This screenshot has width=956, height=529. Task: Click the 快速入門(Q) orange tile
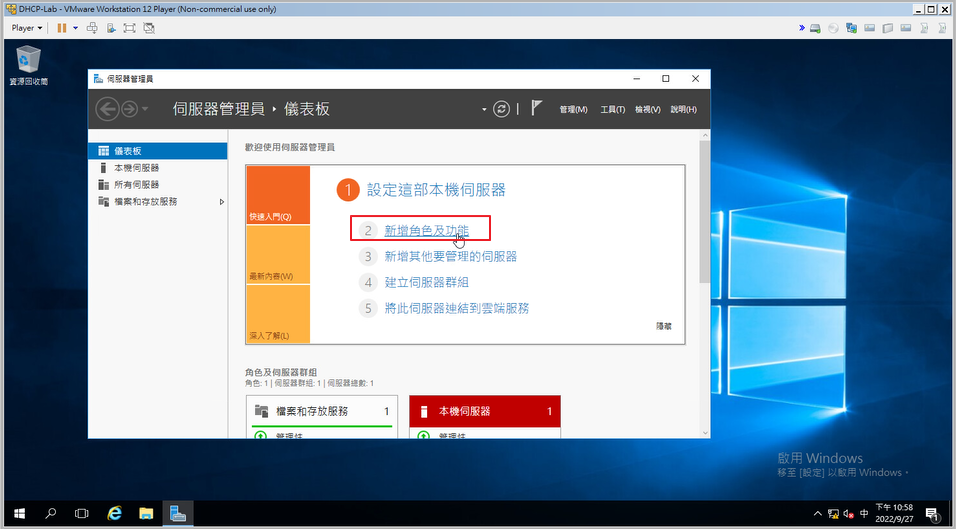[x=278, y=195]
